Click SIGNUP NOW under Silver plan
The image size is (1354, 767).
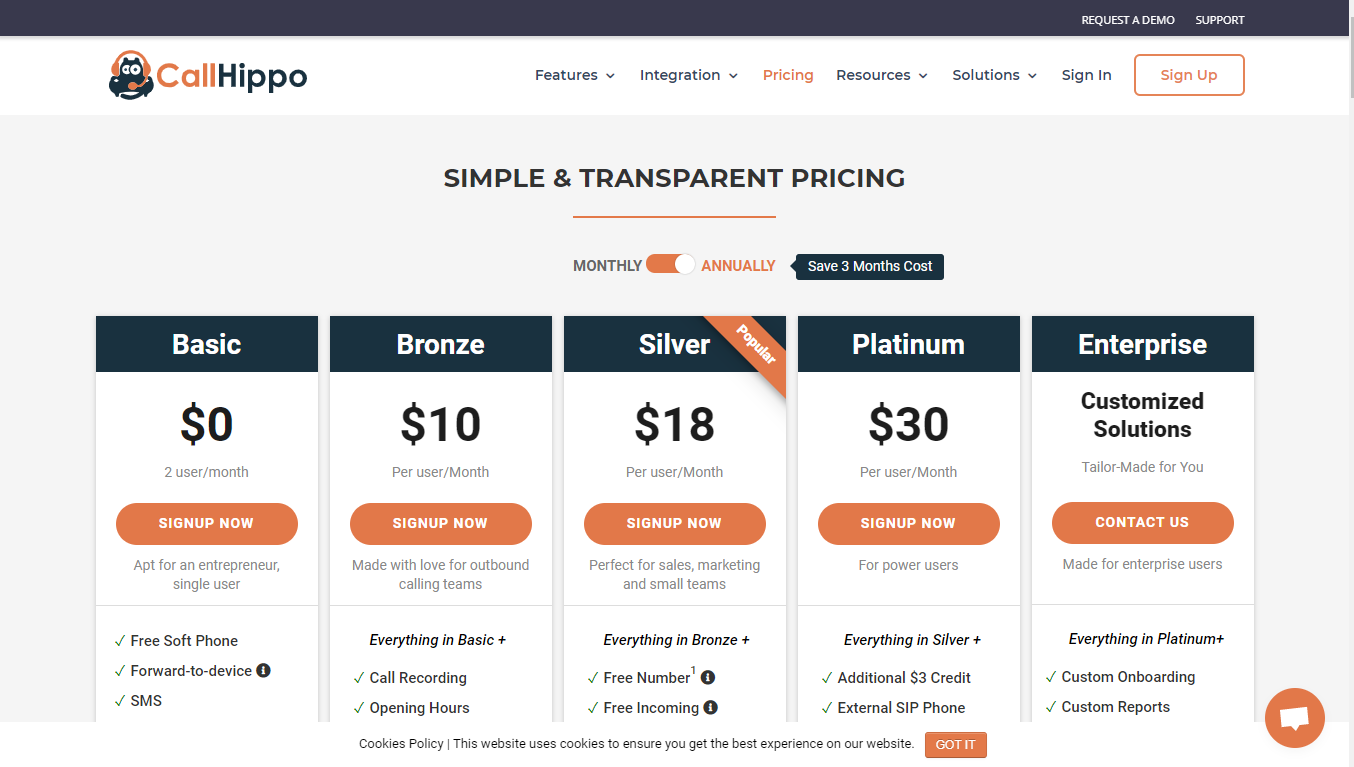(x=675, y=523)
